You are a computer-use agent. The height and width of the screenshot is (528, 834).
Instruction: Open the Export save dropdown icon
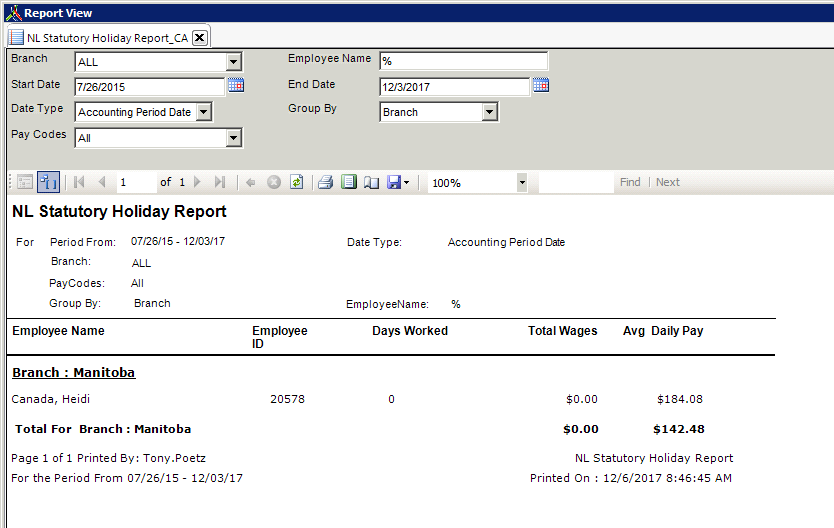[x=398, y=182]
